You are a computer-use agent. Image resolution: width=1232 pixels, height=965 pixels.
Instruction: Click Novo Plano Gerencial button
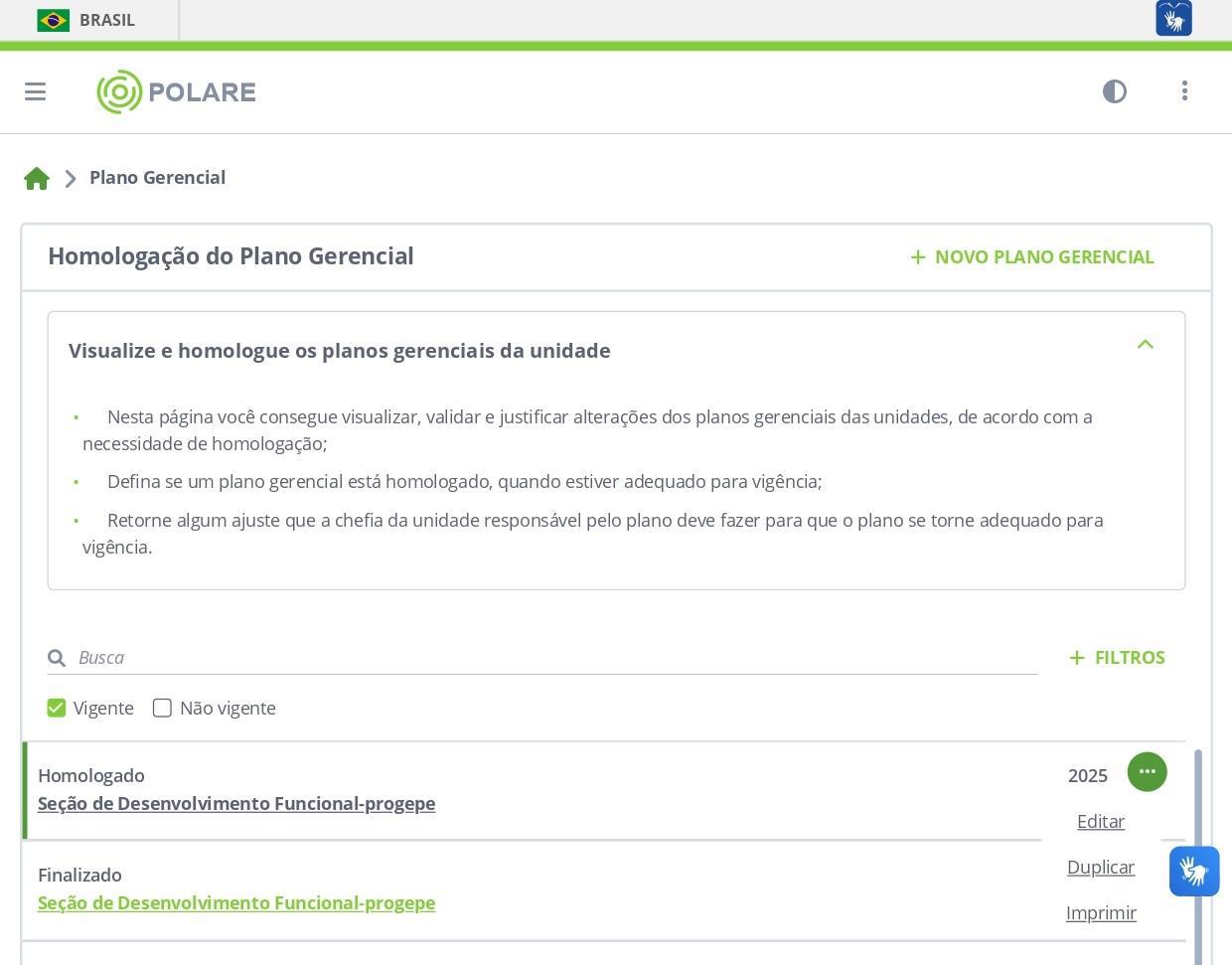pyautogui.click(x=1032, y=257)
